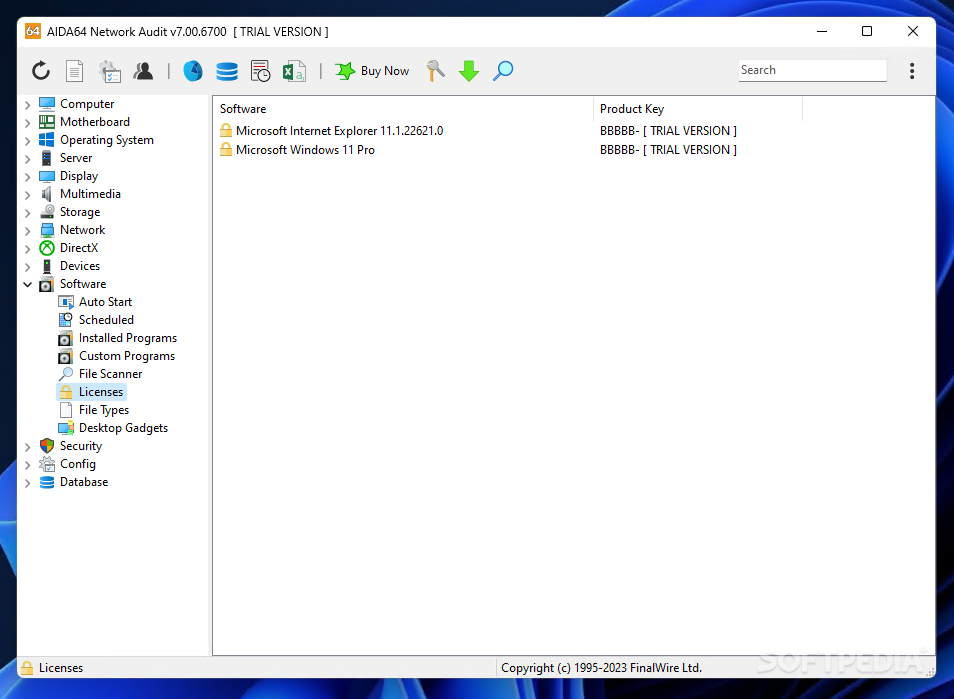Click the Excel export toolbar icon

point(294,71)
